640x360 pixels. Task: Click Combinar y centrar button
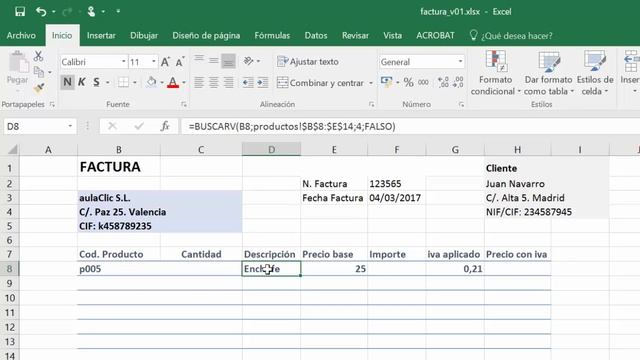[x=320, y=82]
